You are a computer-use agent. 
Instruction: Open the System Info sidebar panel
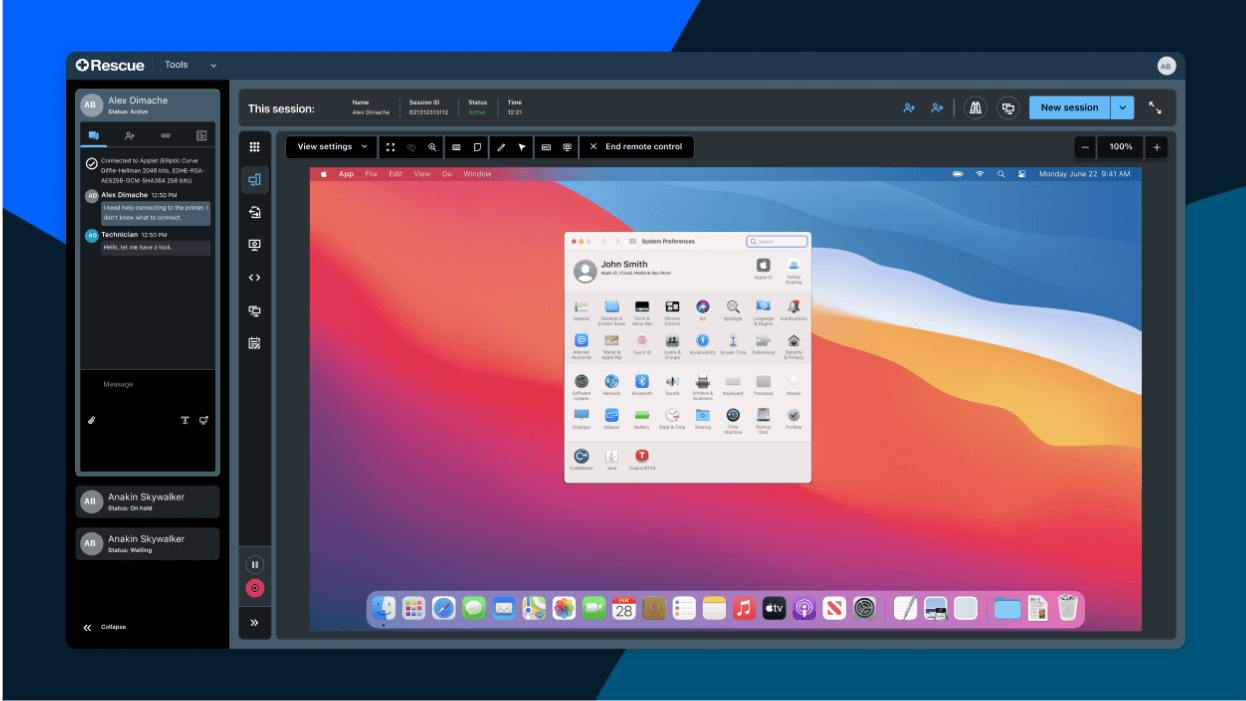pyautogui.click(x=254, y=244)
